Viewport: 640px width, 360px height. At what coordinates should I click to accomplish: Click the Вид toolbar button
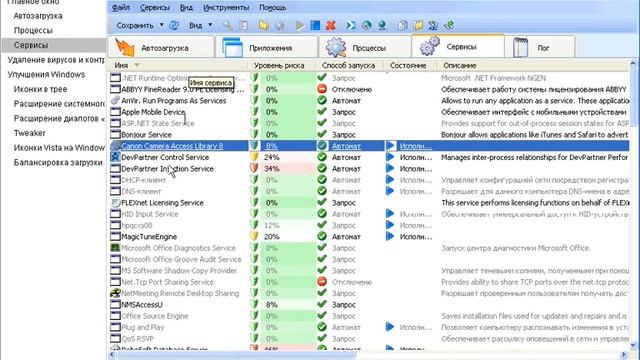(x=196, y=25)
